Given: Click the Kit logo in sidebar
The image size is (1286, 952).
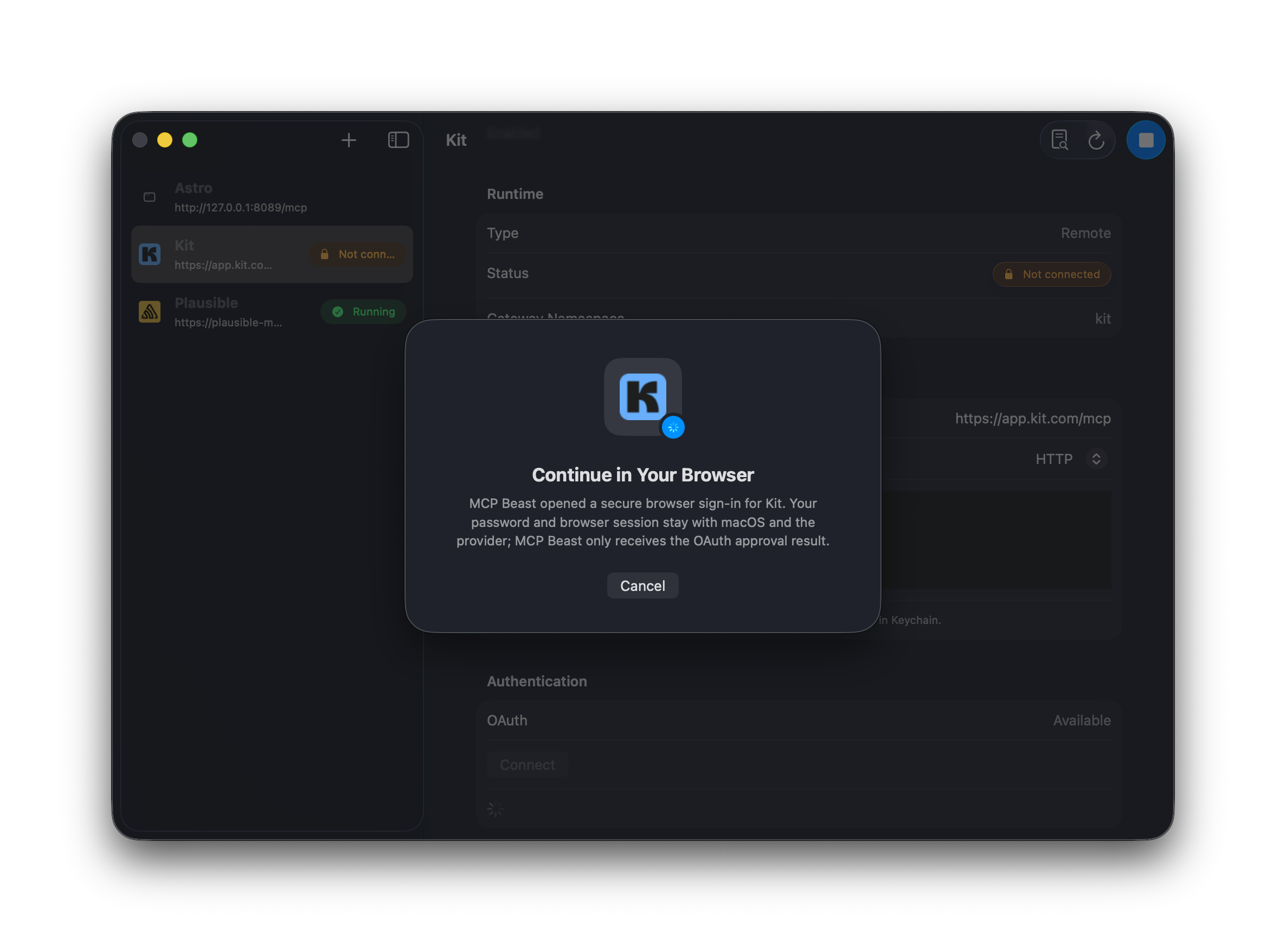Looking at the screenshot, I should pos(150,254).
